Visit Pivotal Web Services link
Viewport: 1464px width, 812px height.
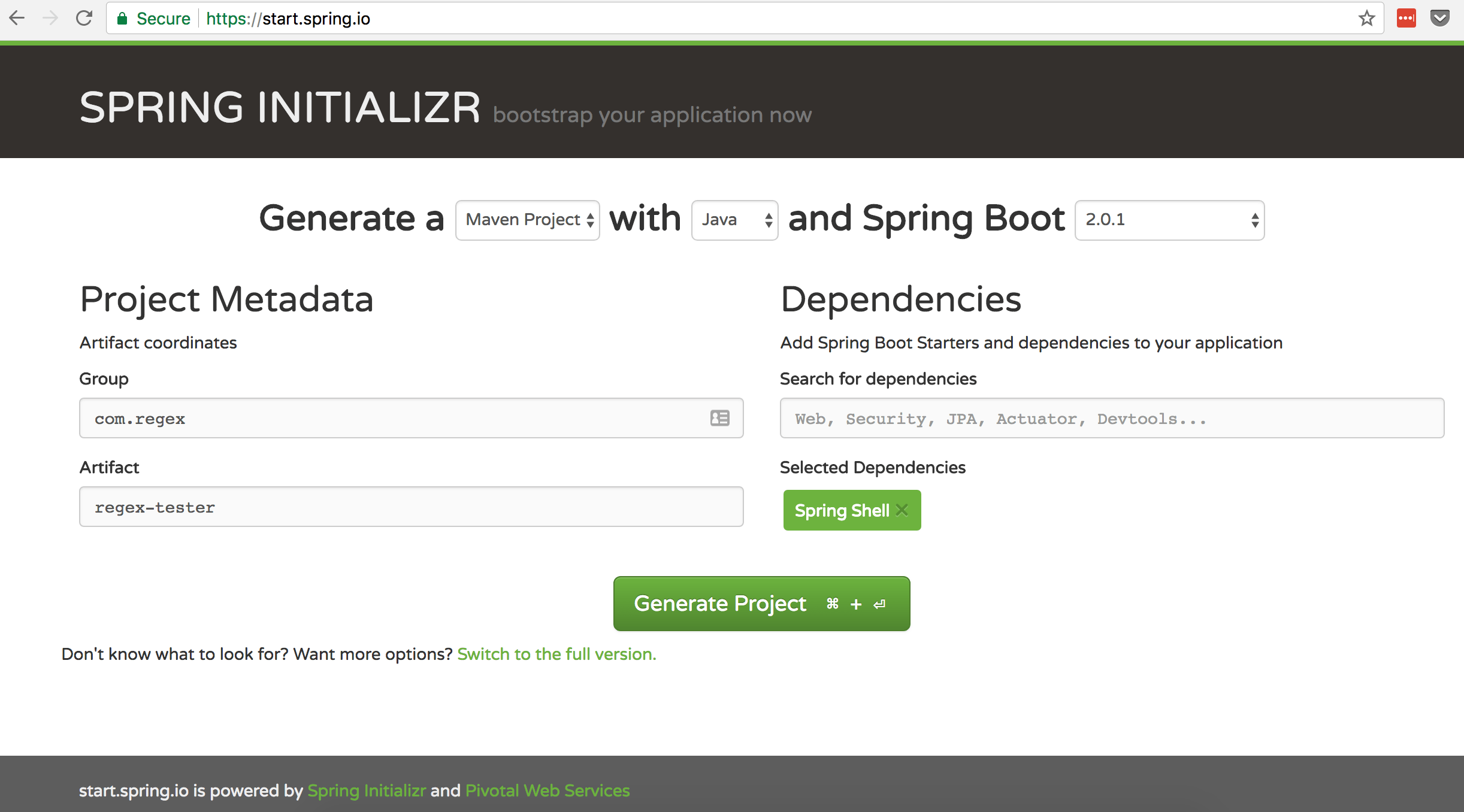tap(547, 790)
